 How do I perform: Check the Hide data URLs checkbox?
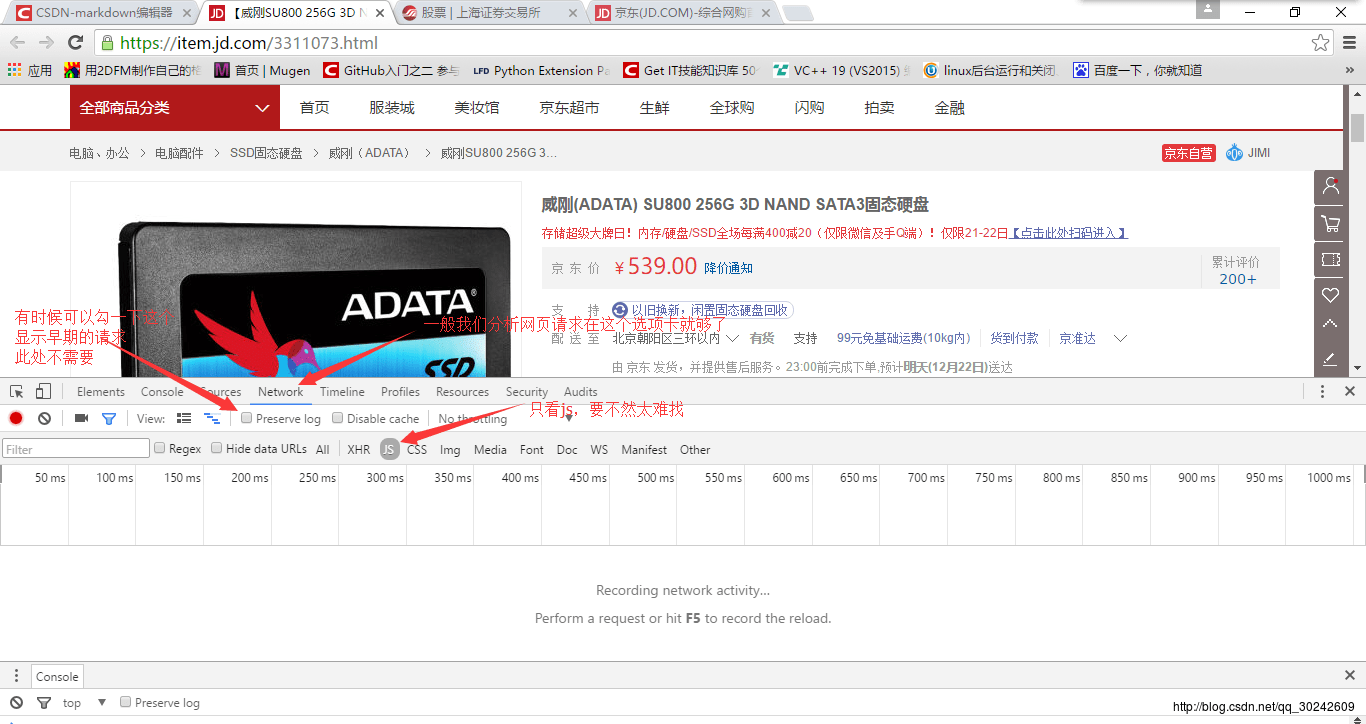217,448
